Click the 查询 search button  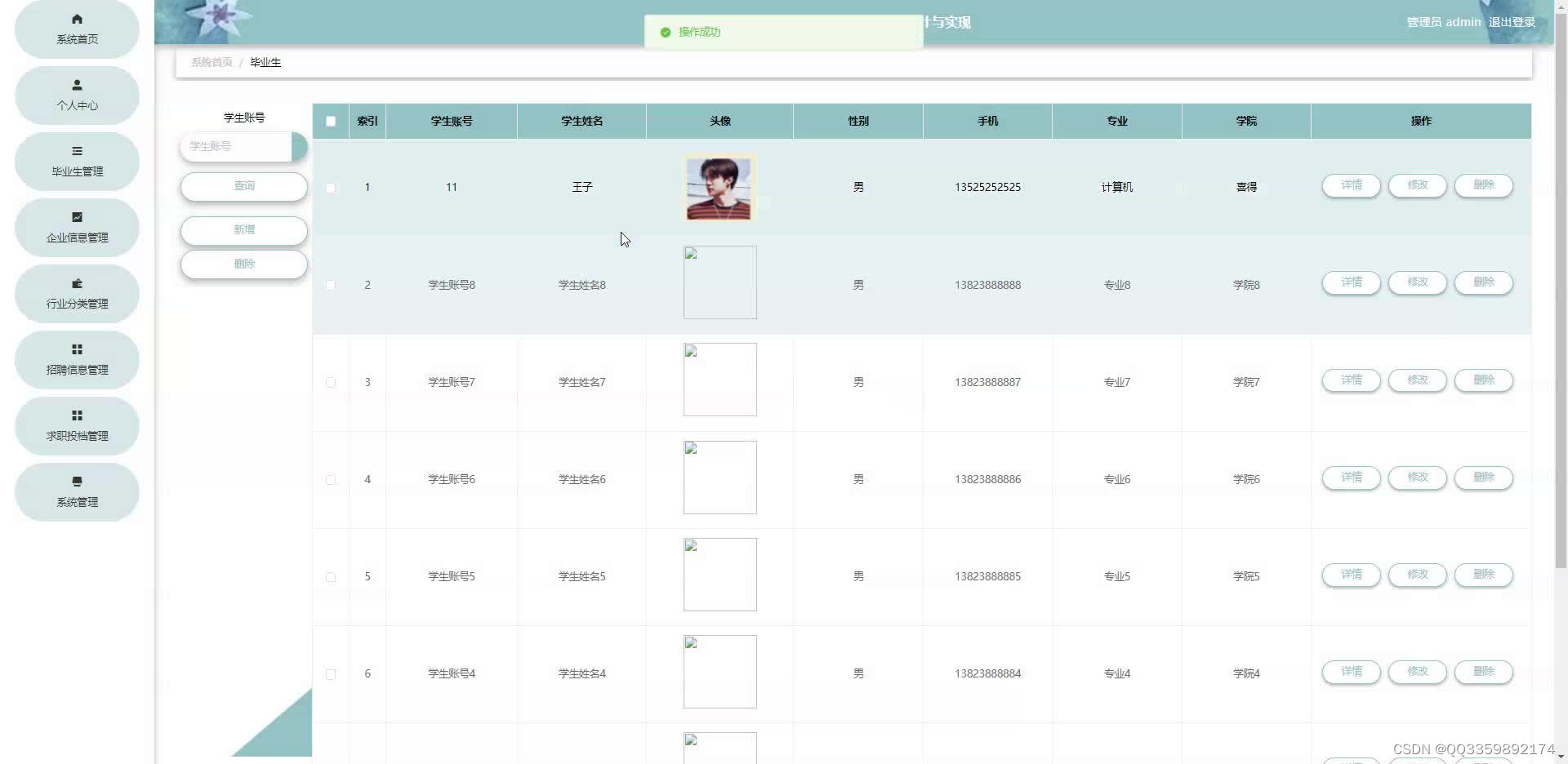(x=244, y=186)
